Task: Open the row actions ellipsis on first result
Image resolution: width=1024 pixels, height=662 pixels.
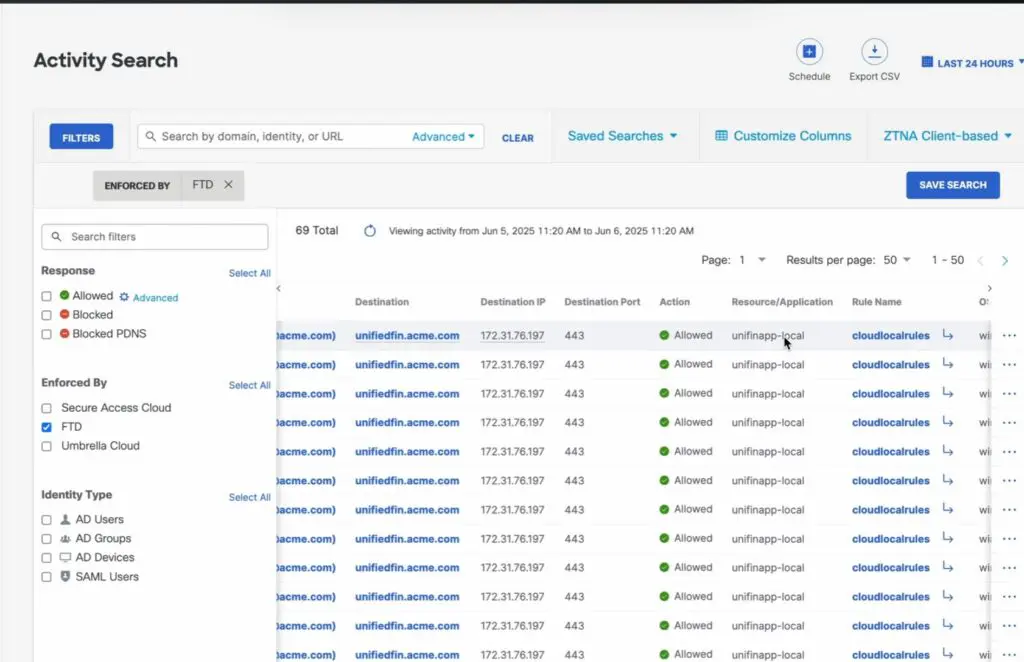Action: 1008,336
